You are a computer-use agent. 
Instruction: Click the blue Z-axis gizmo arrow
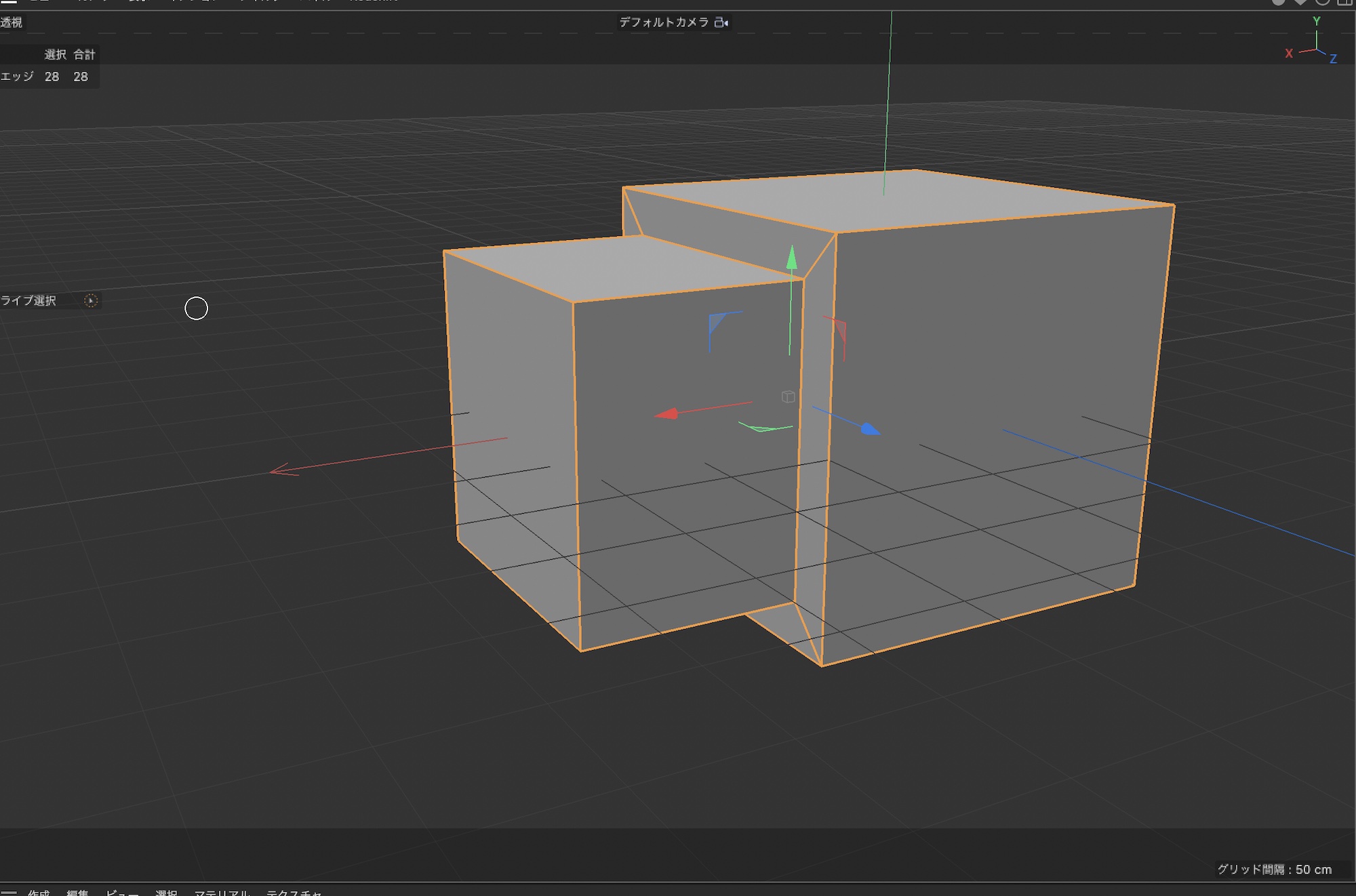pyautogui.click(x=870, y=429)
